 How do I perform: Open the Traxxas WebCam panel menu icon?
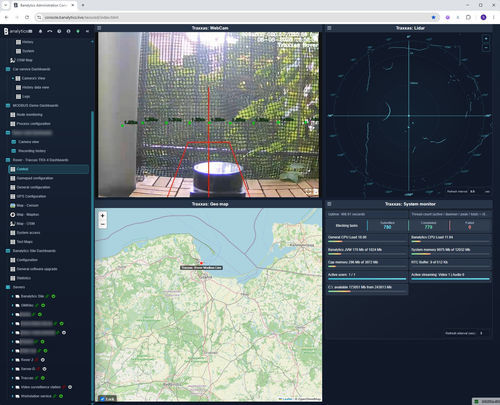99,28
